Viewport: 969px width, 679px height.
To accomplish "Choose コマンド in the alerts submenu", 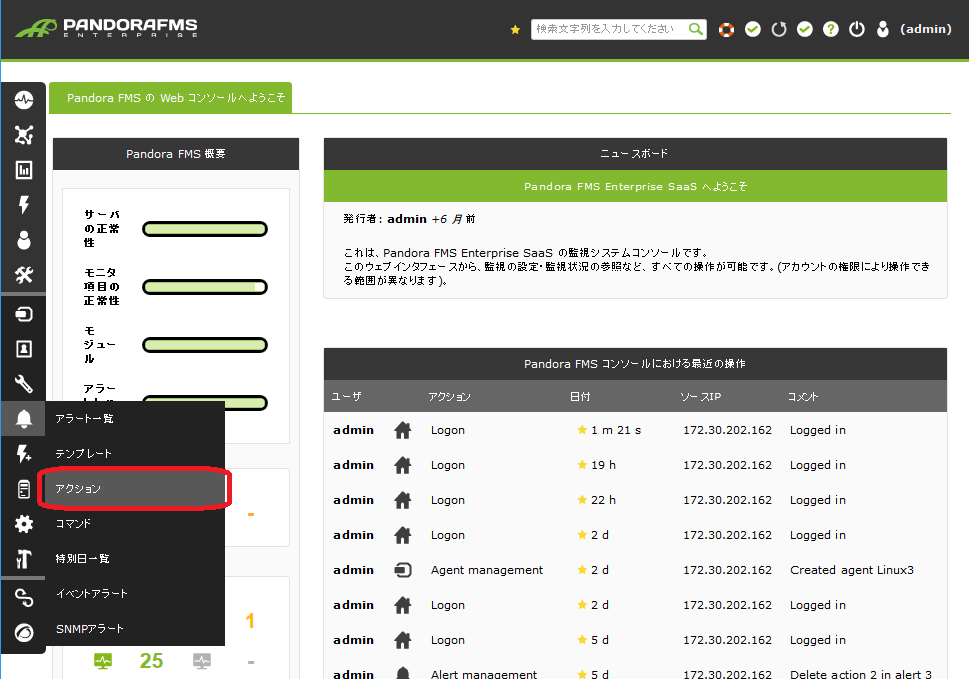I will tap(135, 523).
